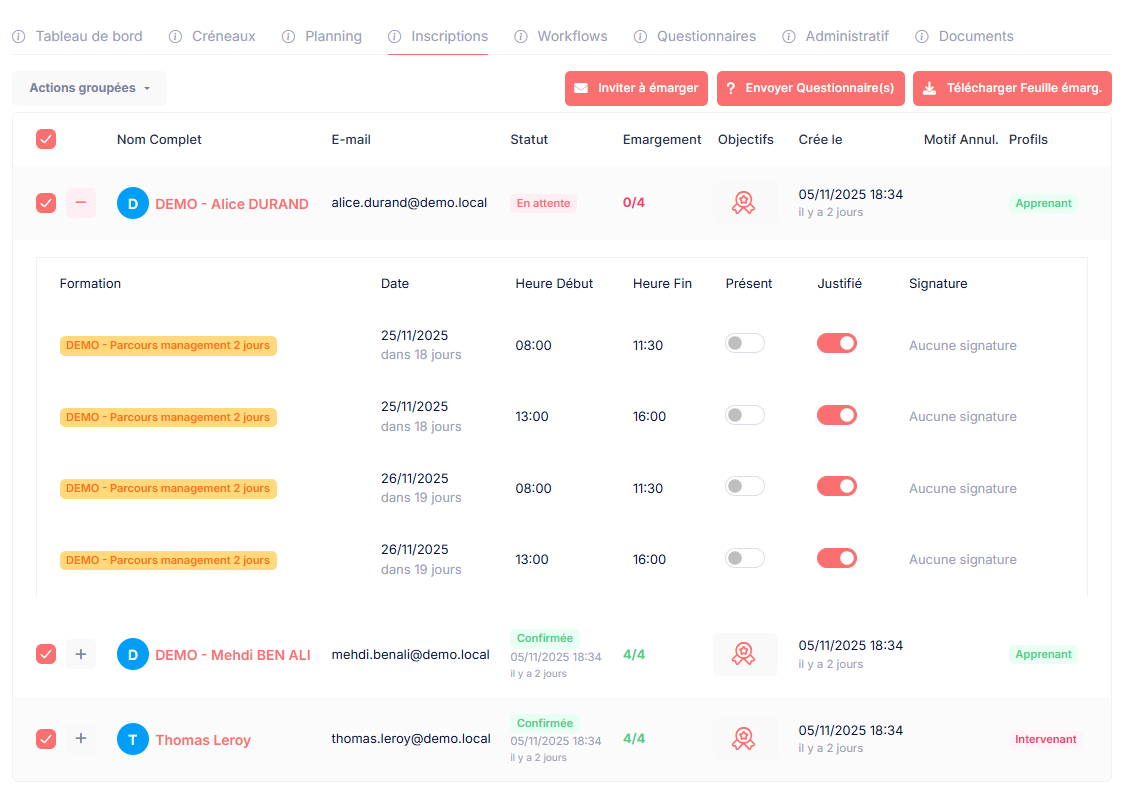Disable Justifié toggle for 26/11/2025 13:00 session
This screenshot has height=790, width=1141.
click(x=837, y=558)
